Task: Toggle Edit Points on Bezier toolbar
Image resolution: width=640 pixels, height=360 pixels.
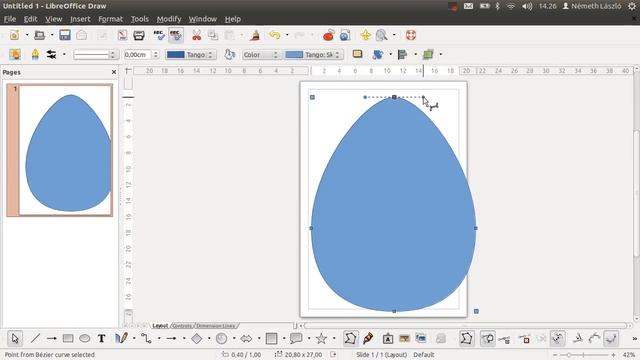Action: pos(467,338)
